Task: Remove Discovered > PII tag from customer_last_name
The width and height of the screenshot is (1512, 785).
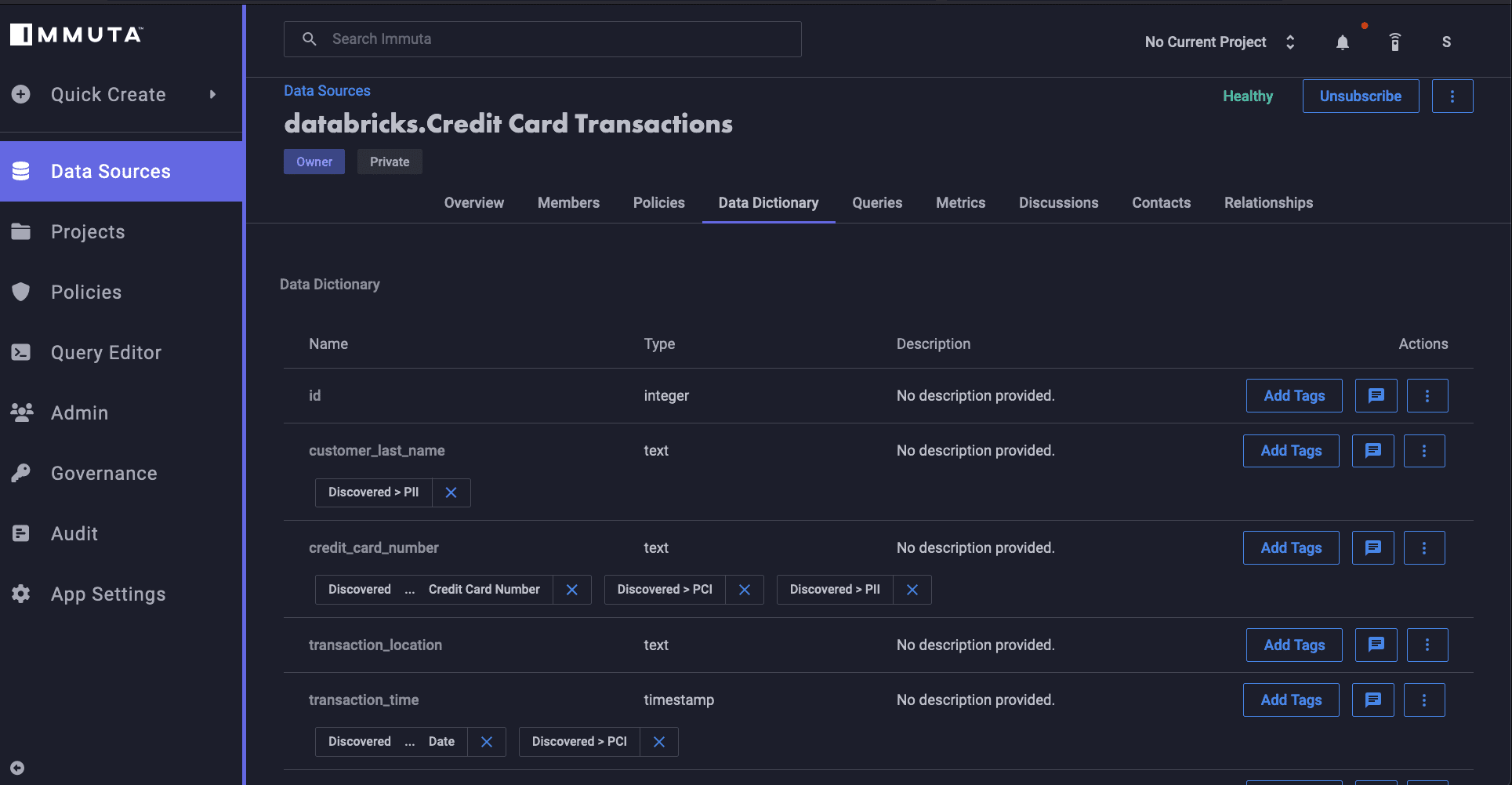Action: tap(451, 492)
